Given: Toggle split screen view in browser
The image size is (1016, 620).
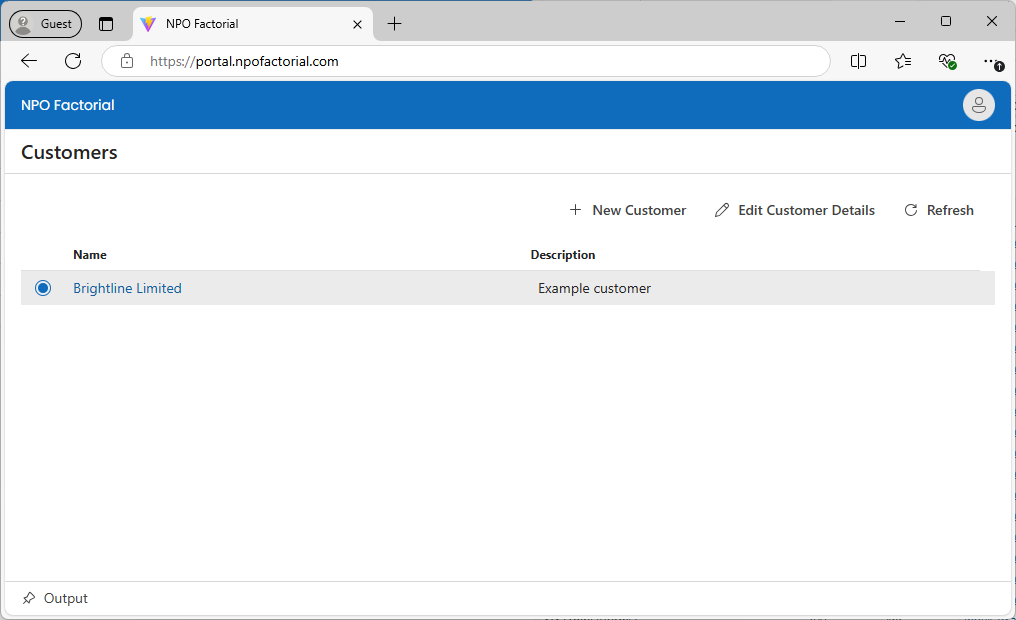Looking at the screenshot, I should (x=858, y=61).
